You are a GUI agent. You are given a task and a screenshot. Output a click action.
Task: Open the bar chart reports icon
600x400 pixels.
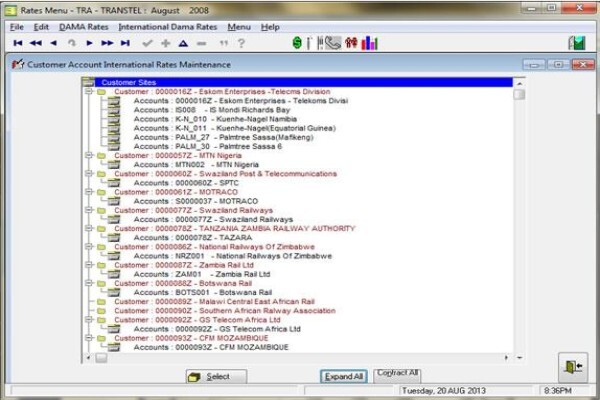point(370,43)
